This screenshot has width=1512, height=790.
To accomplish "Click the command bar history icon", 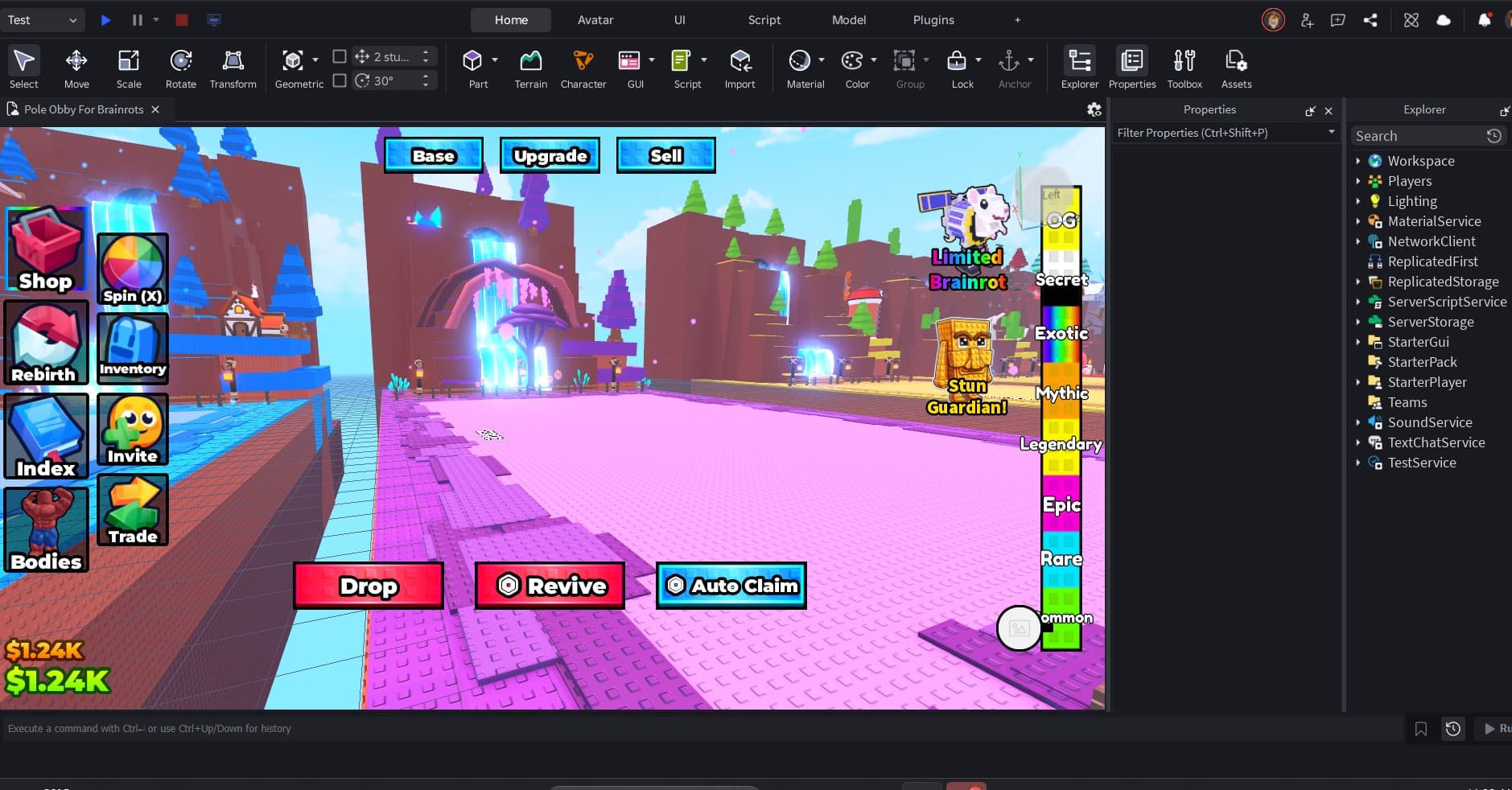I will pyautogui.click(x=1453, y=729).
